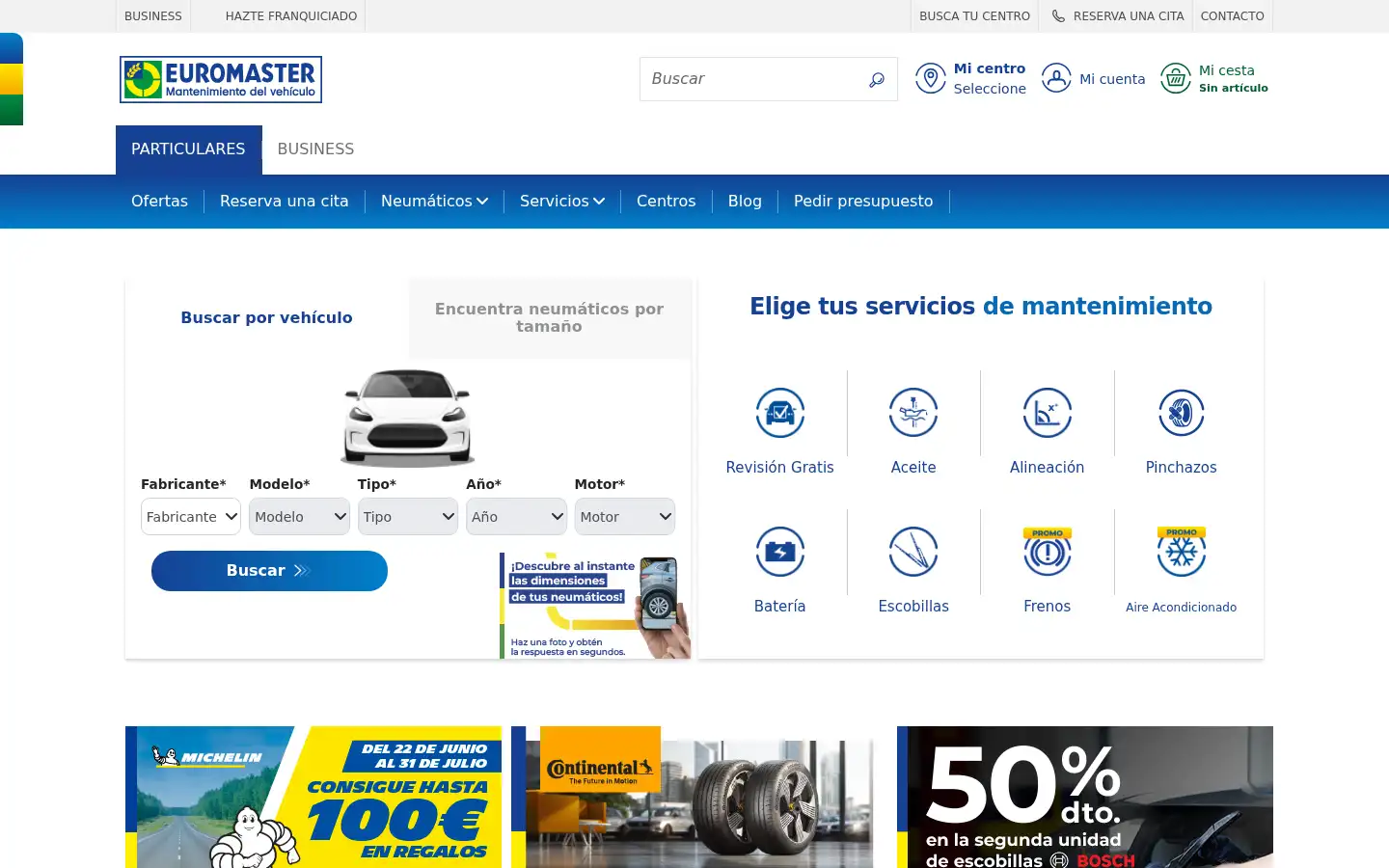Click the blue Buscar button
The height and width of the screenshot is (868, 1389).
coord(269,571)
